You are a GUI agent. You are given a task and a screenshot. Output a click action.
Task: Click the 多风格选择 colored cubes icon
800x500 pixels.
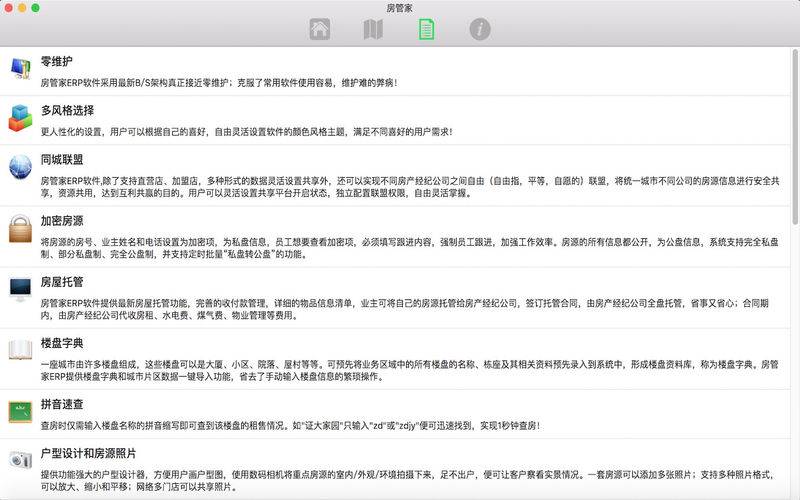[20, 118]
